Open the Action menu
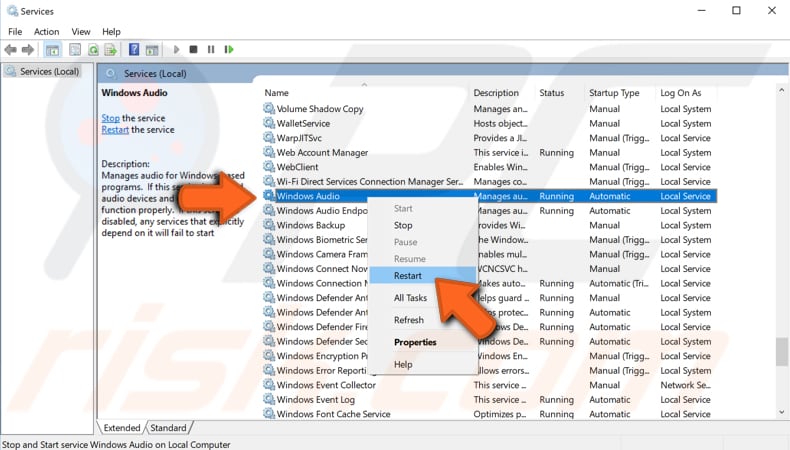This screenshot has height=450, width=790. tap(46, 32)
